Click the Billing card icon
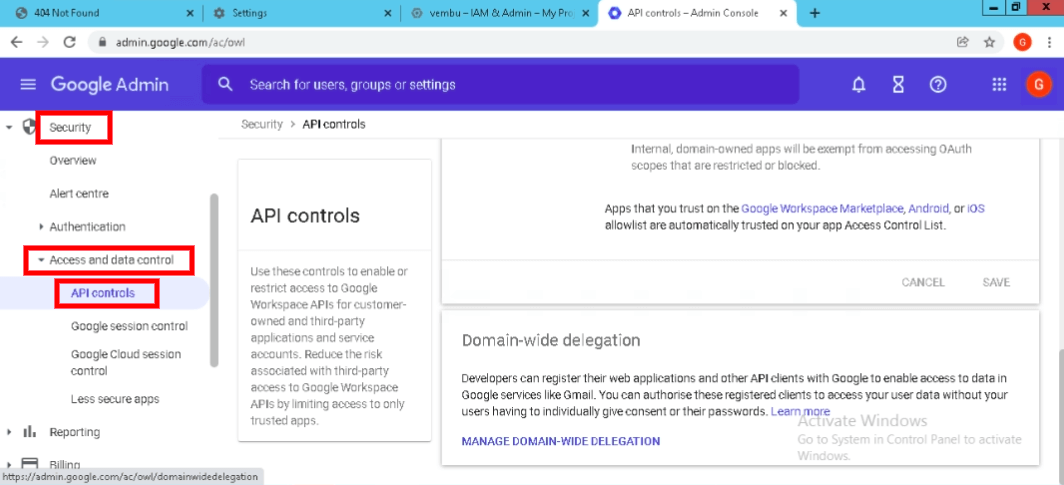The image size is (1064, 485). [x=29, y=464]
